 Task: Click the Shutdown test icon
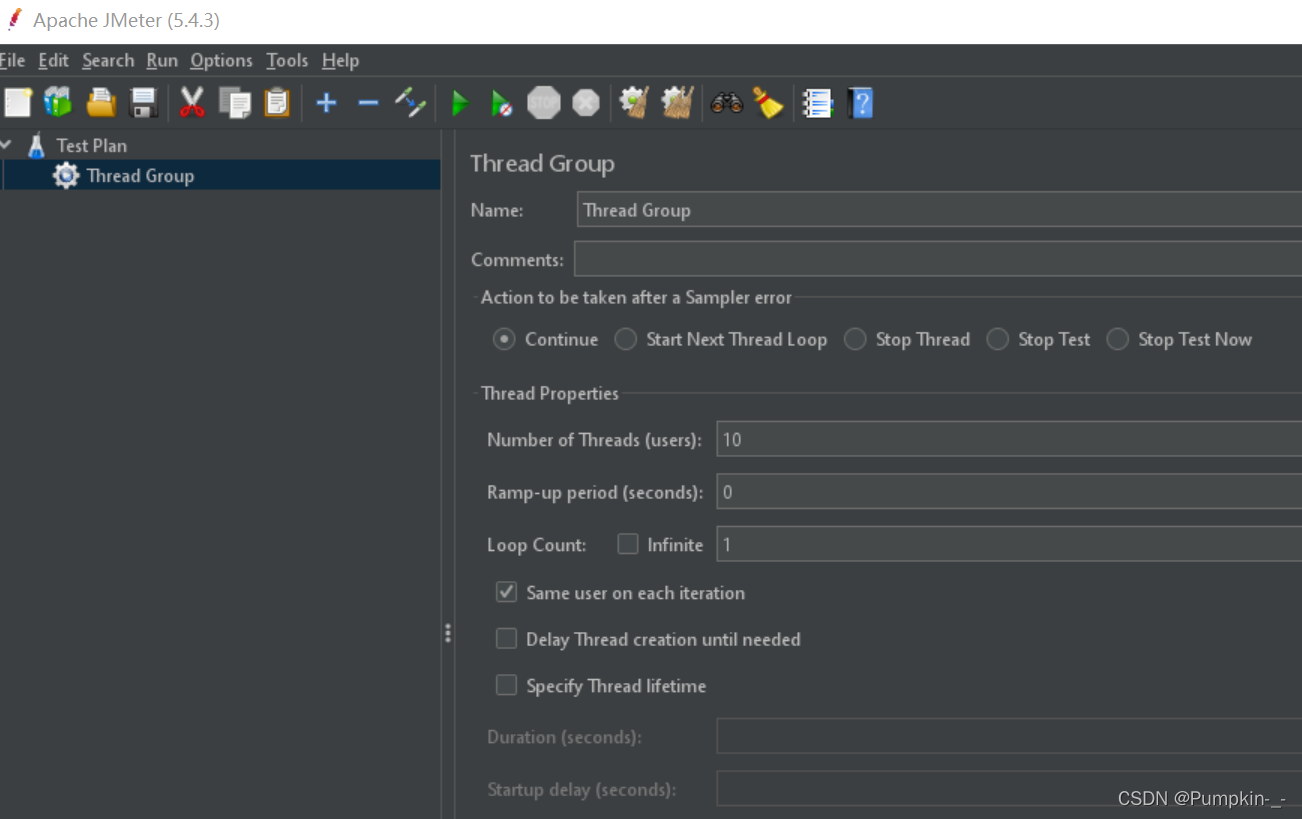click(x=586, y=102)
